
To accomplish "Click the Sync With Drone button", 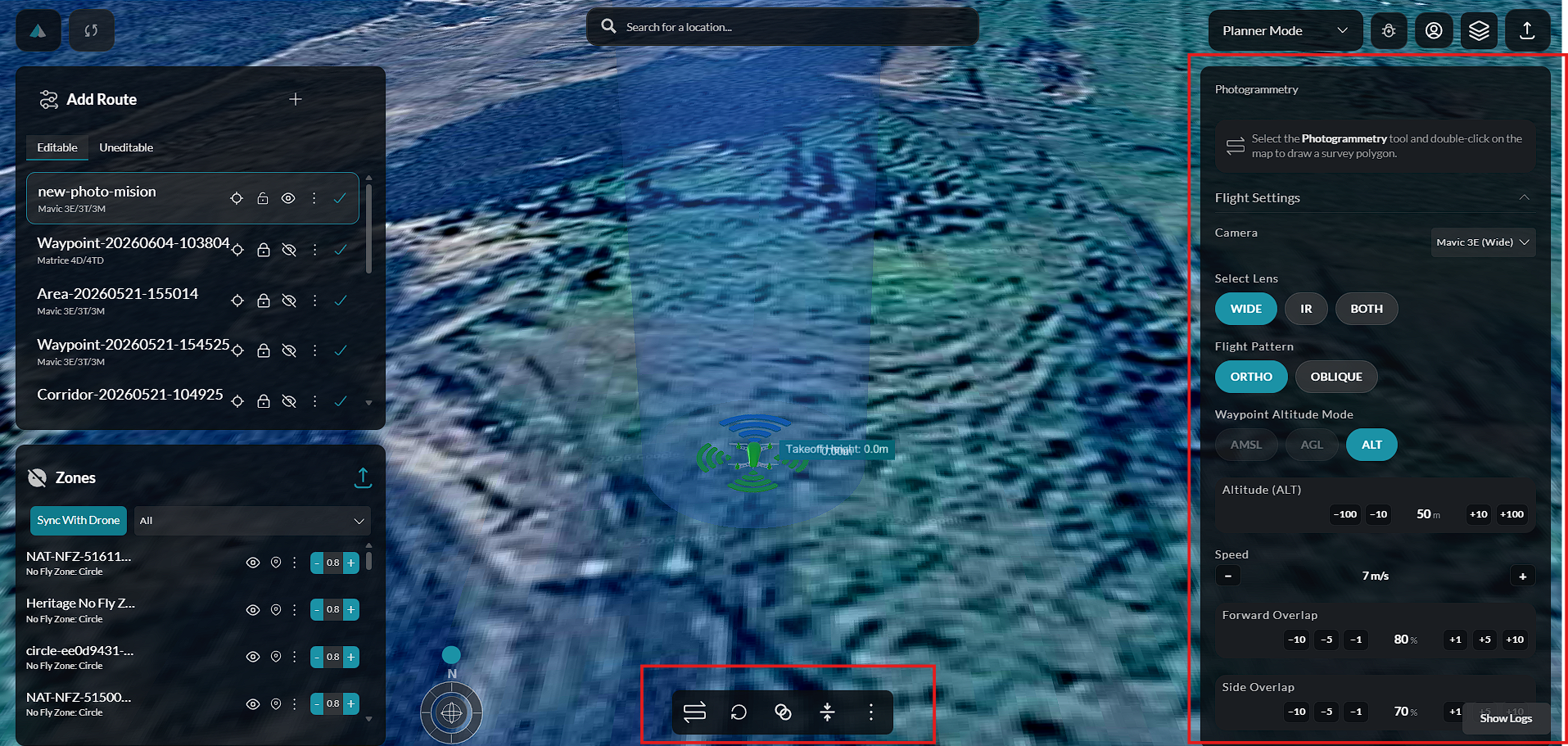I will (79, 520).
